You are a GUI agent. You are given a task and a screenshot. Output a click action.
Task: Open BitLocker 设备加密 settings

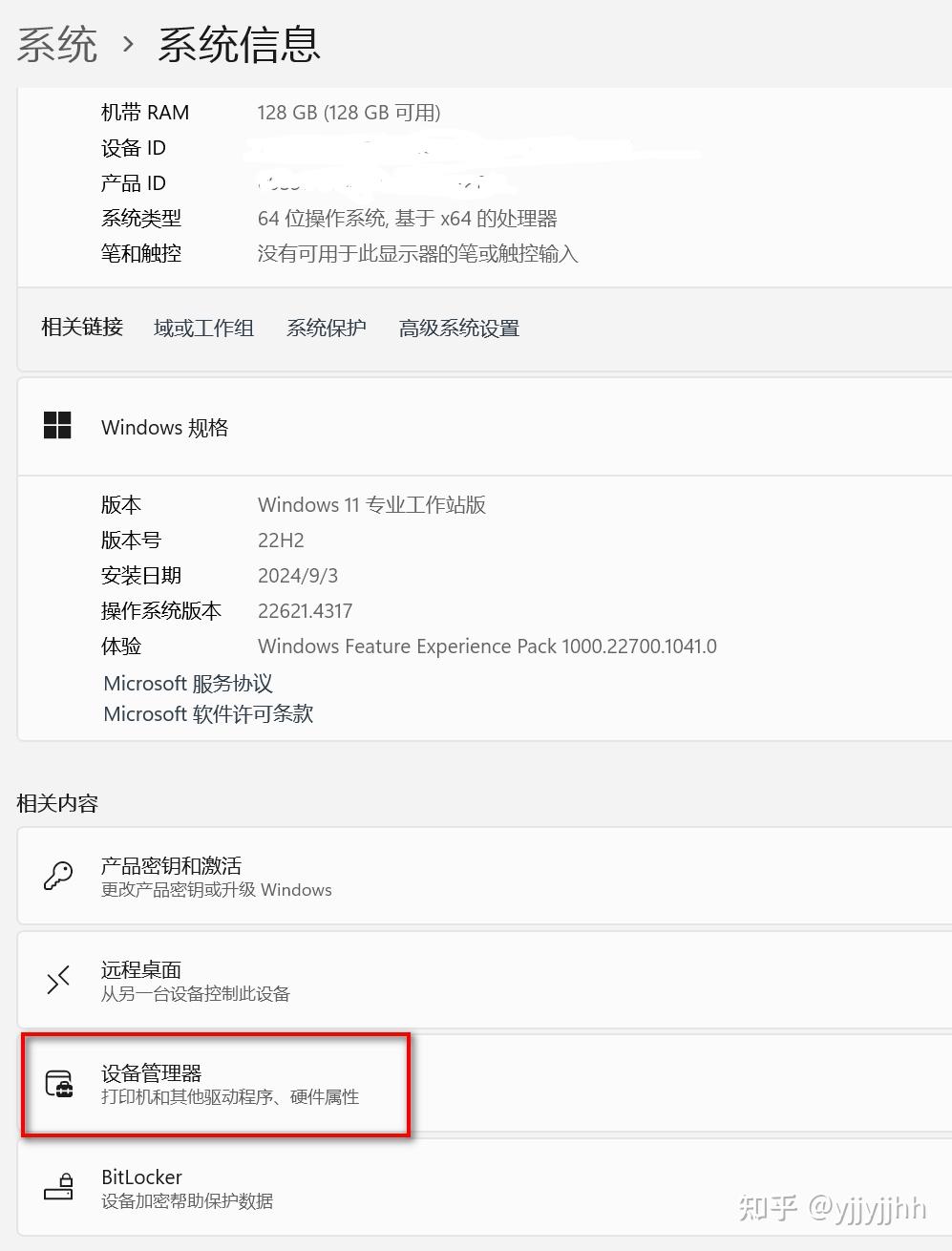pyautogui.click(x=485, y=1187)
